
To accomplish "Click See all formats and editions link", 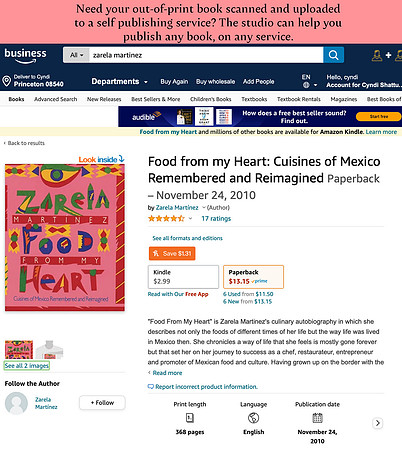I will pos(187,238).
